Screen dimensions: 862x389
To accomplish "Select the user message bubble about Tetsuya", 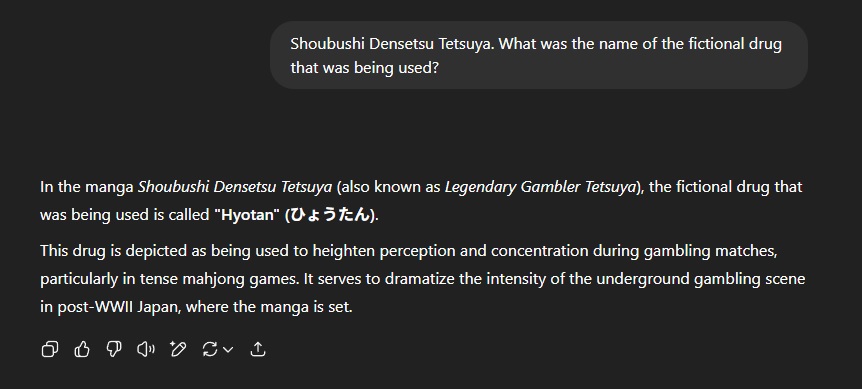I will click(539, 55).
